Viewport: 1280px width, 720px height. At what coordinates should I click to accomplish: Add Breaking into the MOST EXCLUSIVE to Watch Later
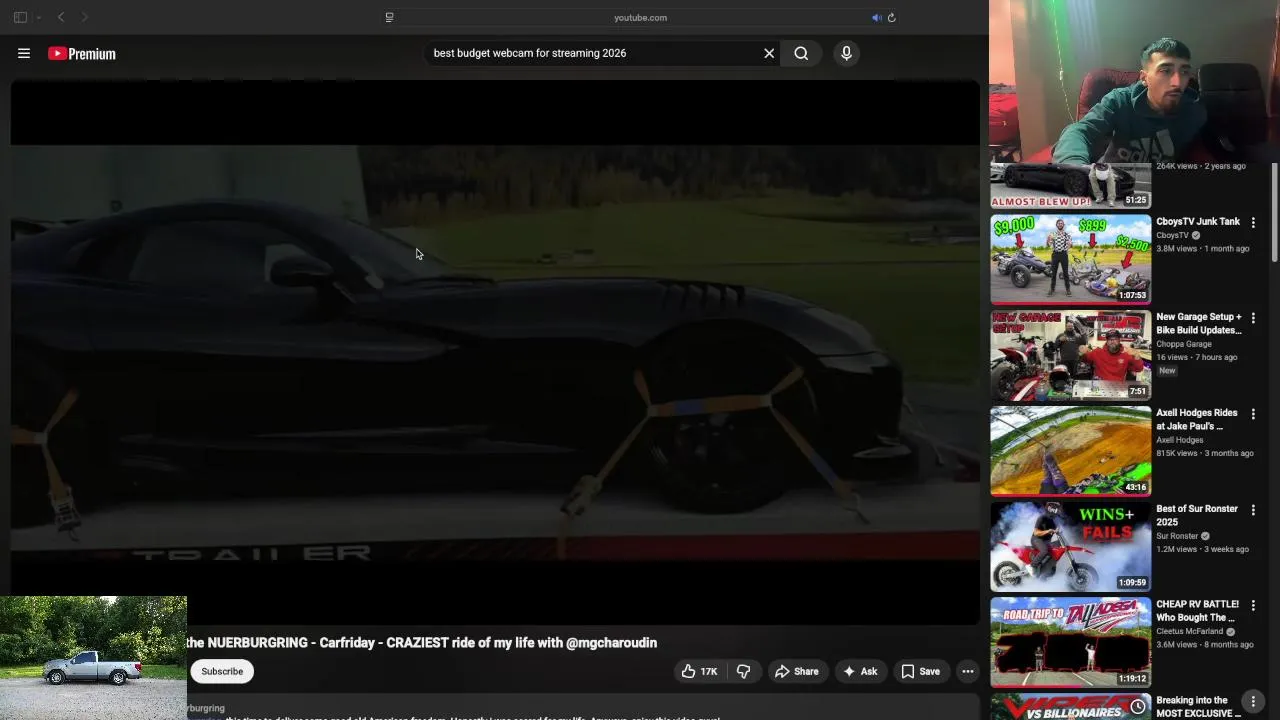(x=1138, y=706)
